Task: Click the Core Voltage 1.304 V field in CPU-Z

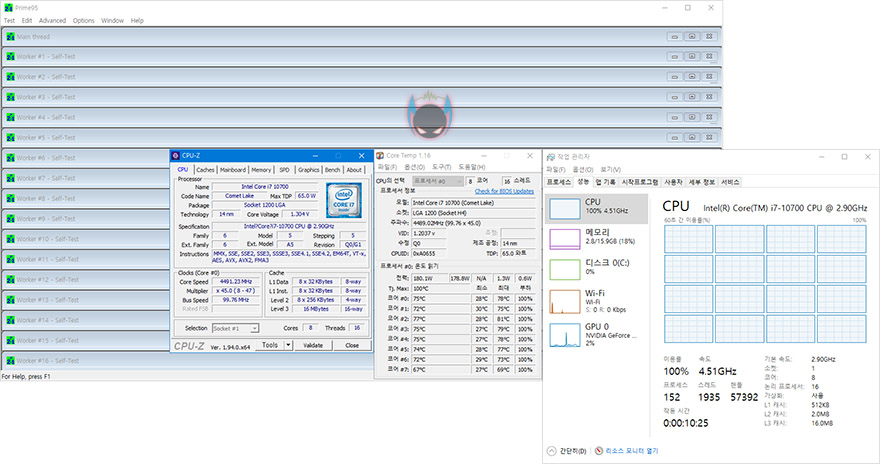Action: (x=301, y=214)
